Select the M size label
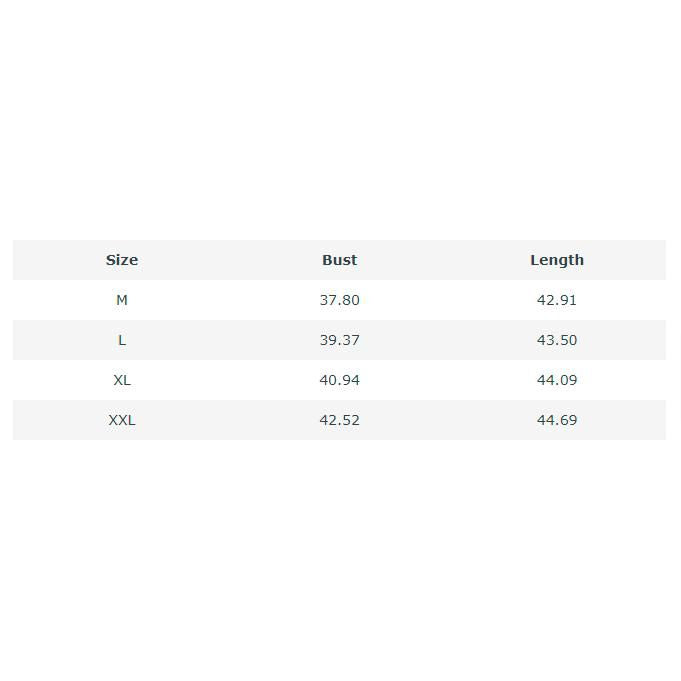The height and width of the screenshot is (681, 681). (122, 300)
